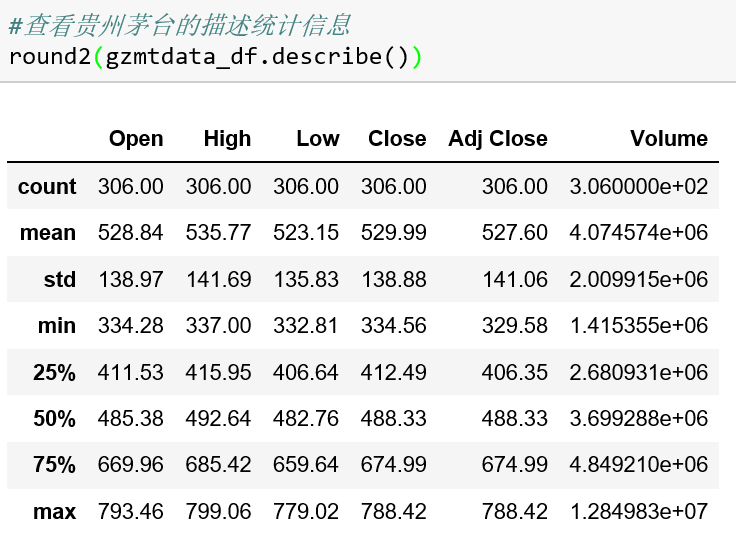
Task: Click the 25% row label
Action: 54,372
